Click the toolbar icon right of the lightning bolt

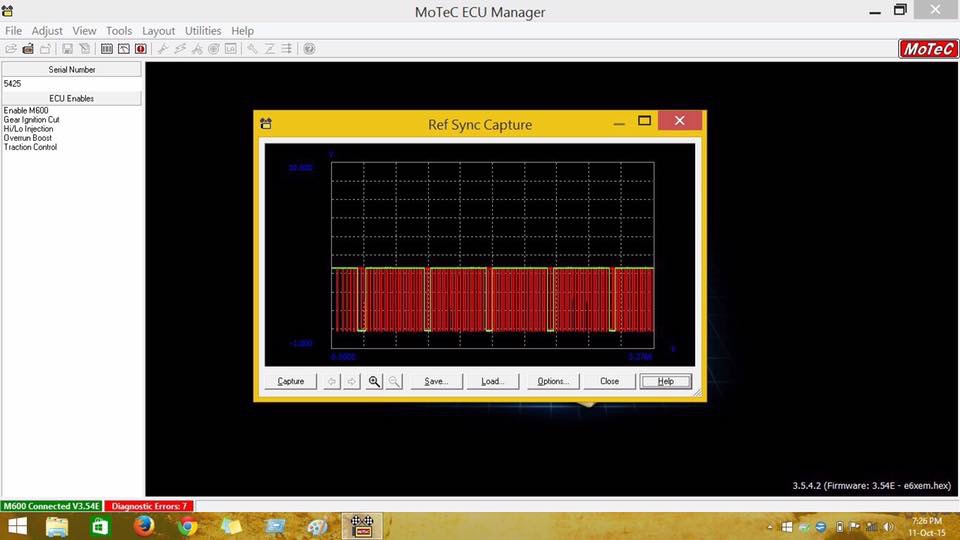197,49
